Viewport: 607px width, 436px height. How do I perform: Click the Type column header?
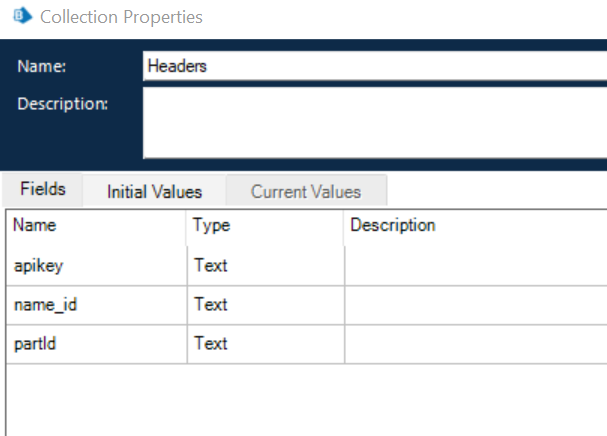point(265,226)
